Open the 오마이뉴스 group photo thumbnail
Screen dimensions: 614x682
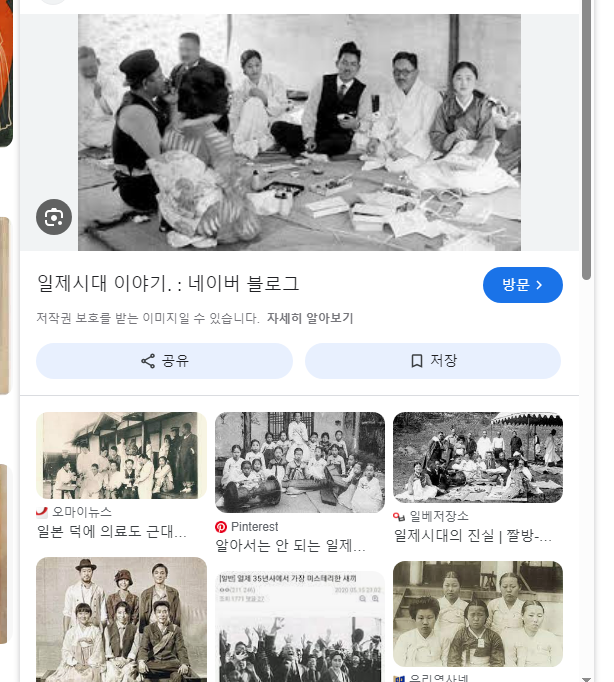pos(121,455)
